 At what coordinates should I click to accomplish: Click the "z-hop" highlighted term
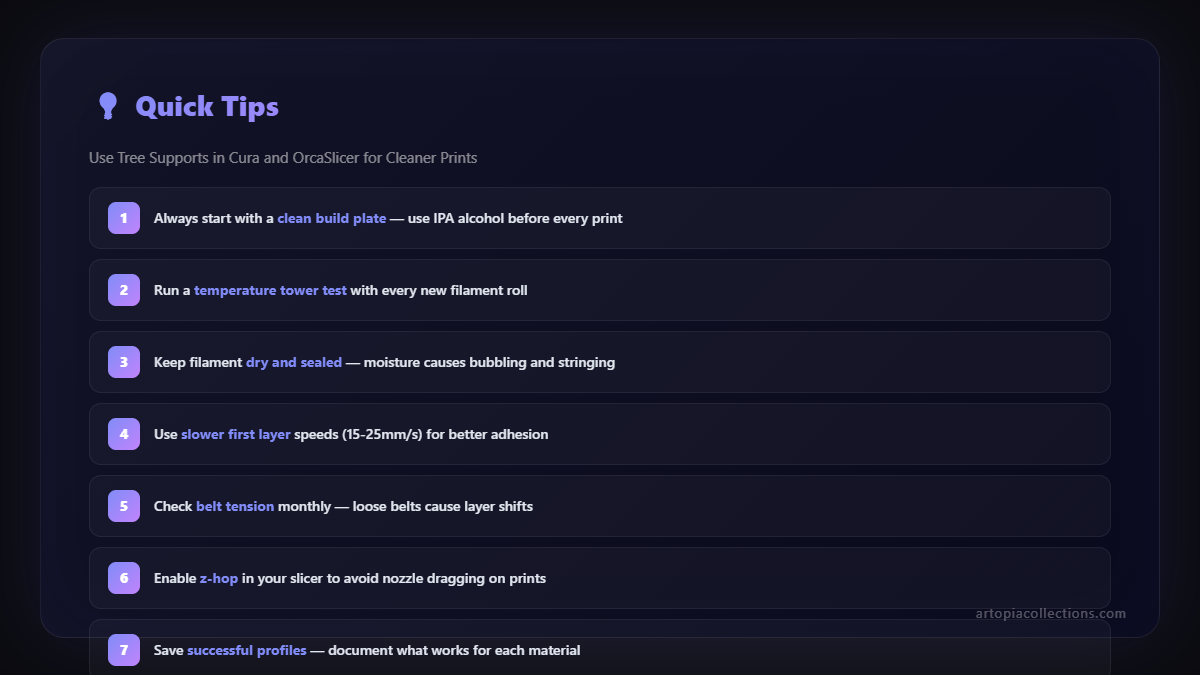tap(218, 578)
